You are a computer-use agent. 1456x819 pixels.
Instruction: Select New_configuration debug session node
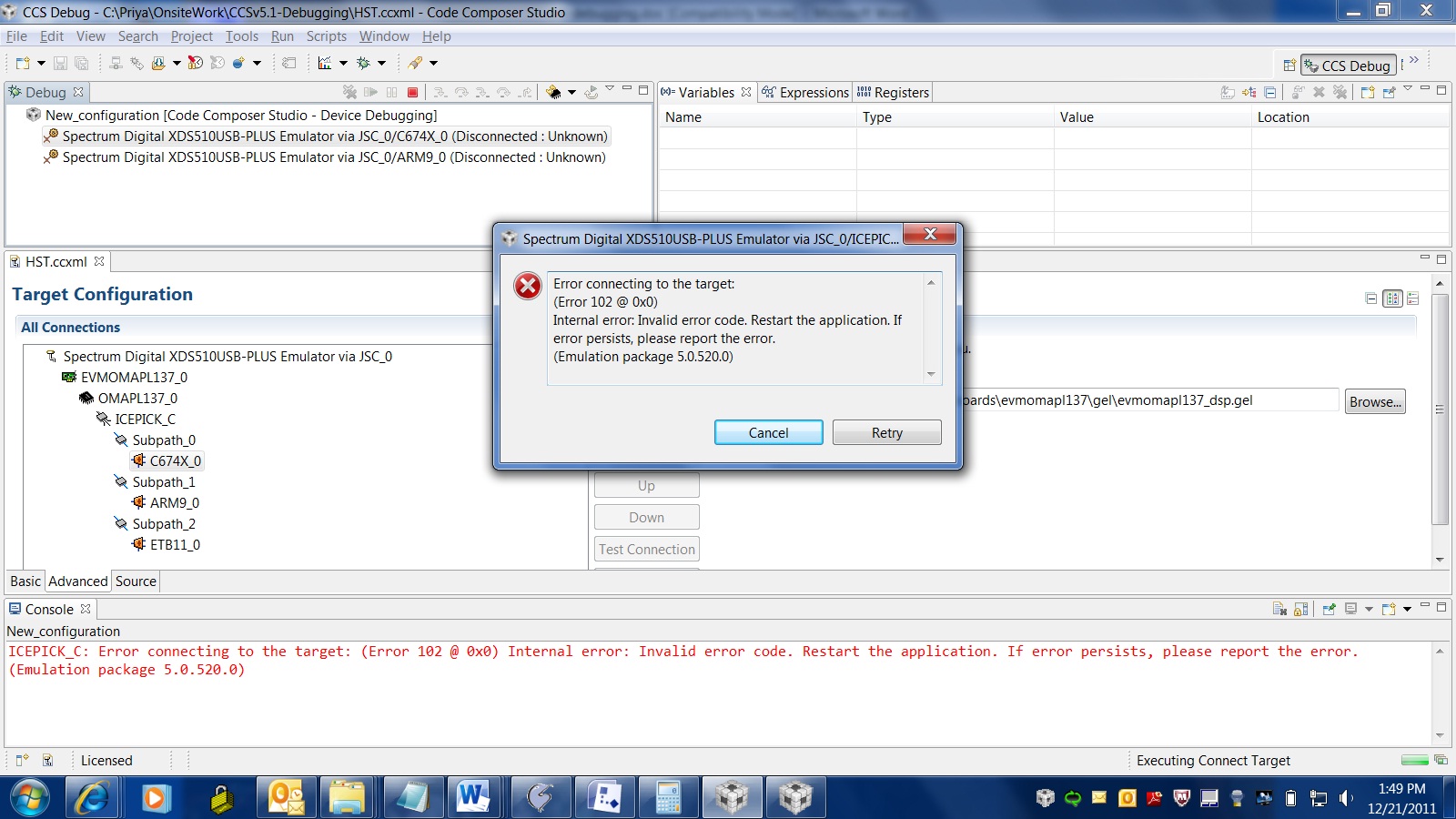tap(232, 116)
